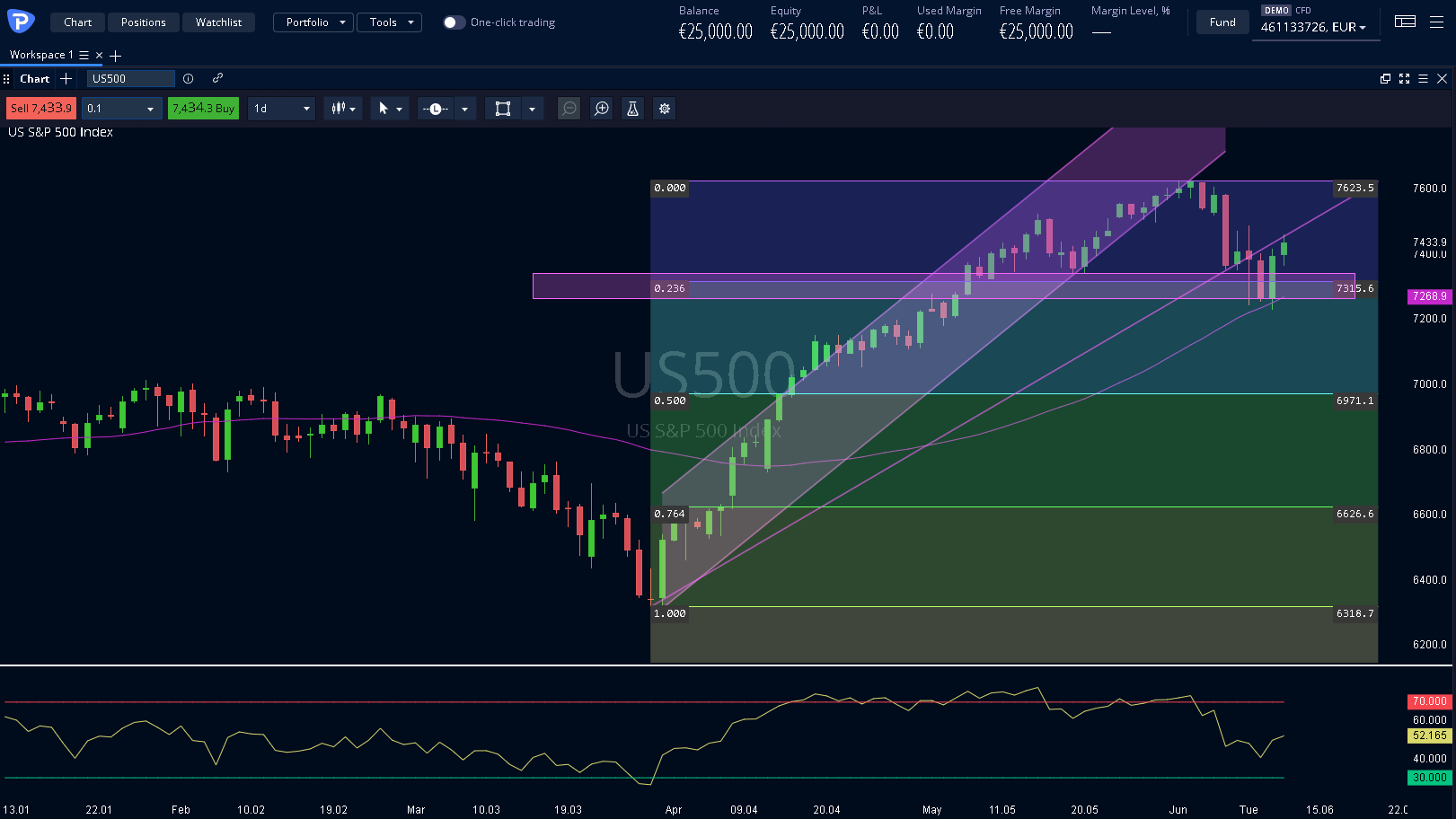Expand the Tools dropdown
This screenshot has width=1456, height=819.
(x=389, y=22)
